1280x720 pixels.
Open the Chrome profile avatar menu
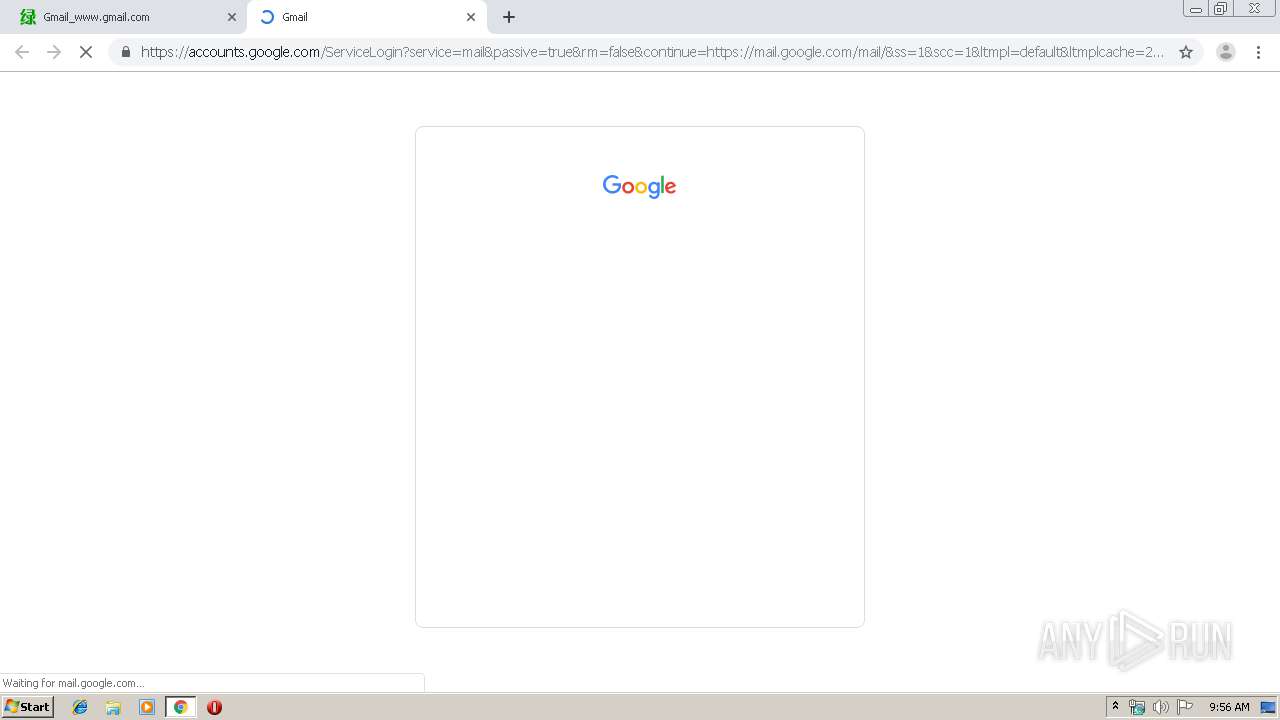1226,52
